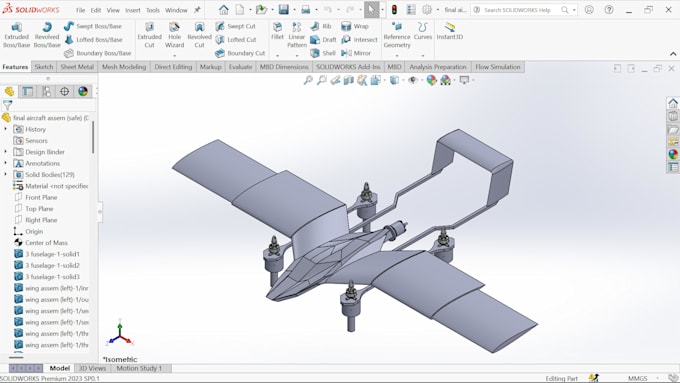
Task: Select the Revolved Boss/Base tool
Action: pyautogui.click(x=47, y=35)
